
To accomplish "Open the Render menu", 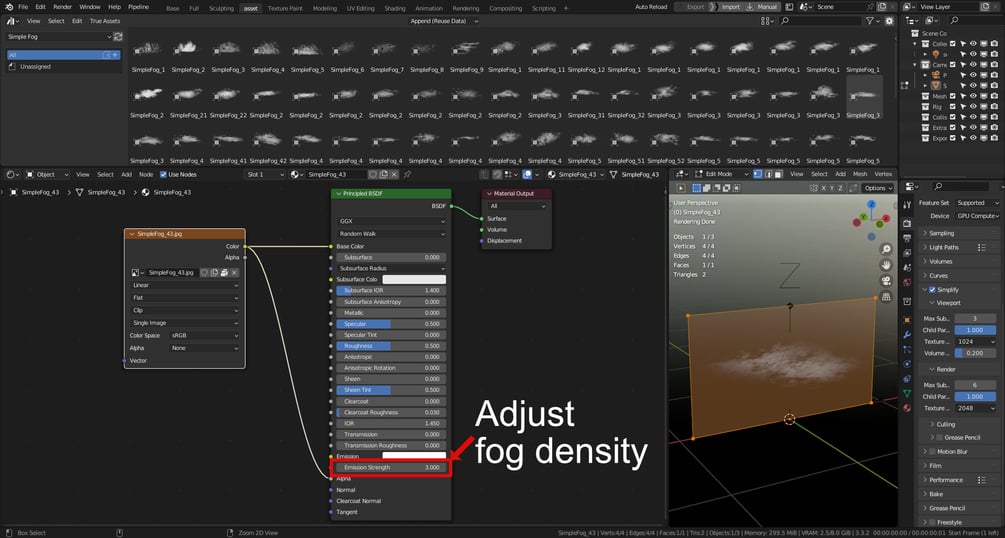I will point(63,6).
